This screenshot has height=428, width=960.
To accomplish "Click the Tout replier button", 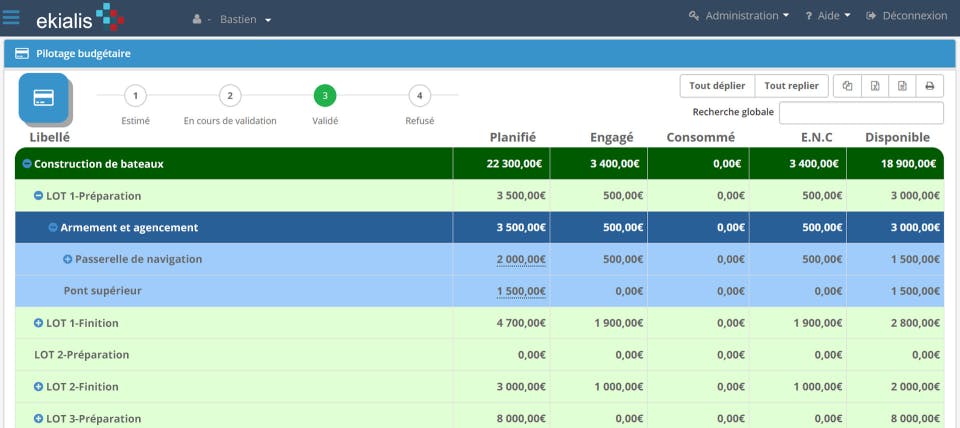I will (791, 86).
